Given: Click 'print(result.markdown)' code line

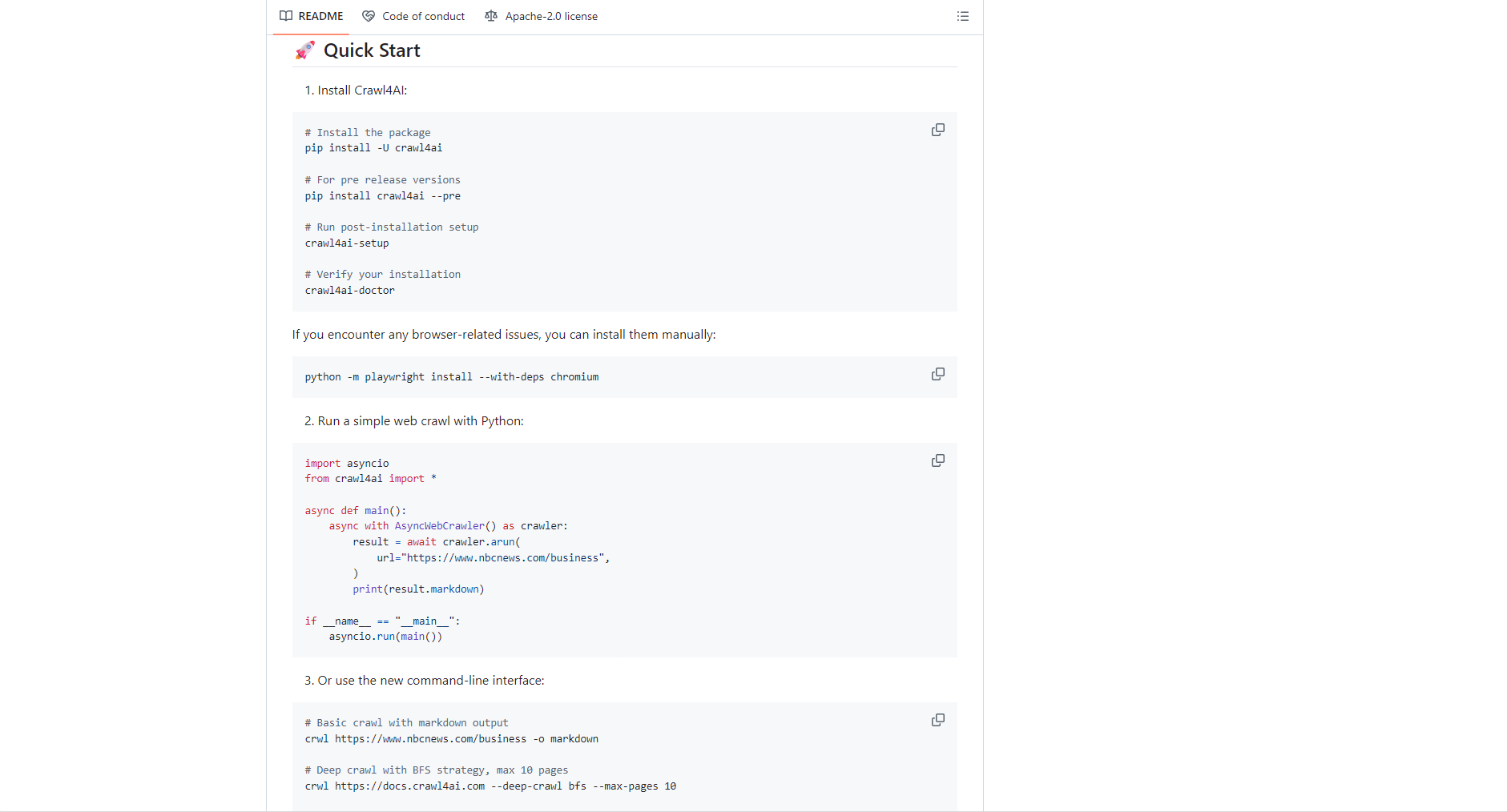Looking at the screenshot, I should coord(419,589).
